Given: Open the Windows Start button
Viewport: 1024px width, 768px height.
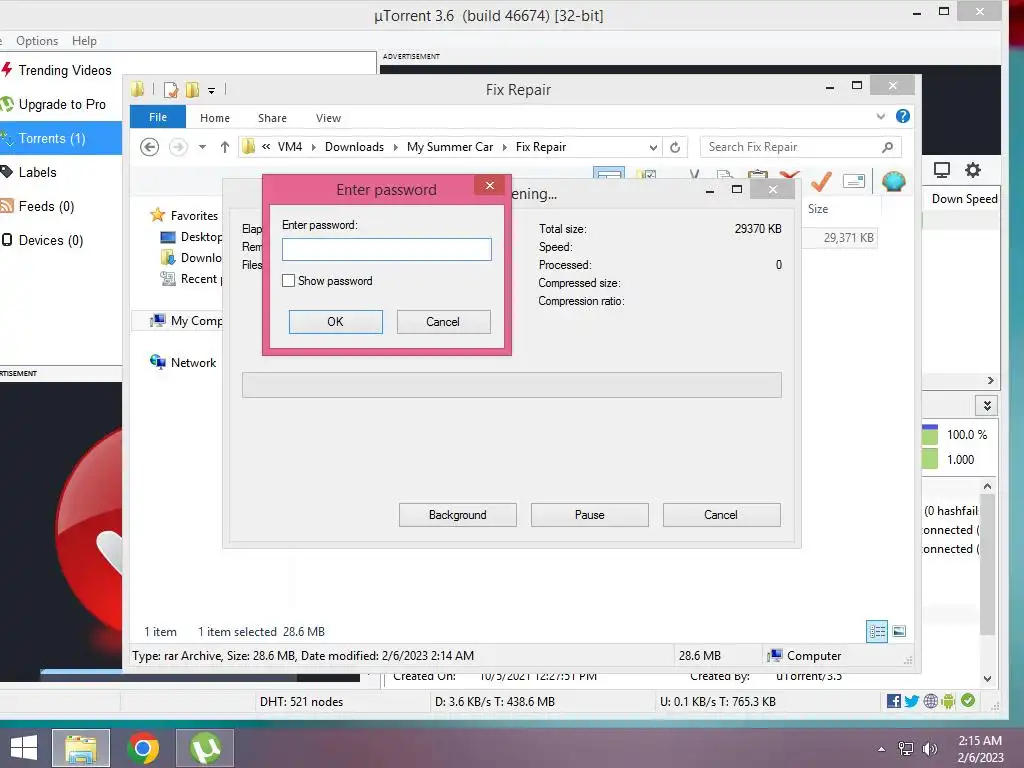Looking at the screenshot, I should [24, 748].
